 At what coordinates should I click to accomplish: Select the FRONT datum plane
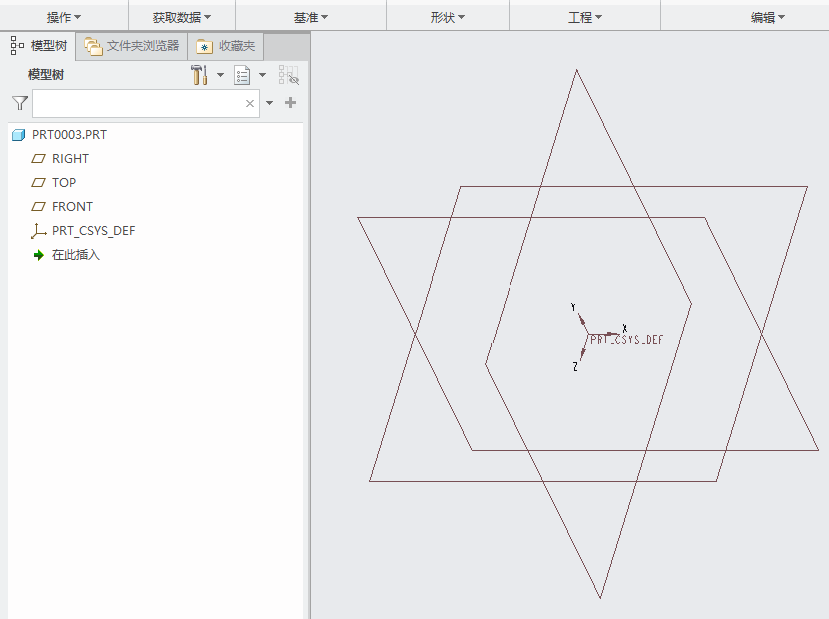(x=62, y=207)
